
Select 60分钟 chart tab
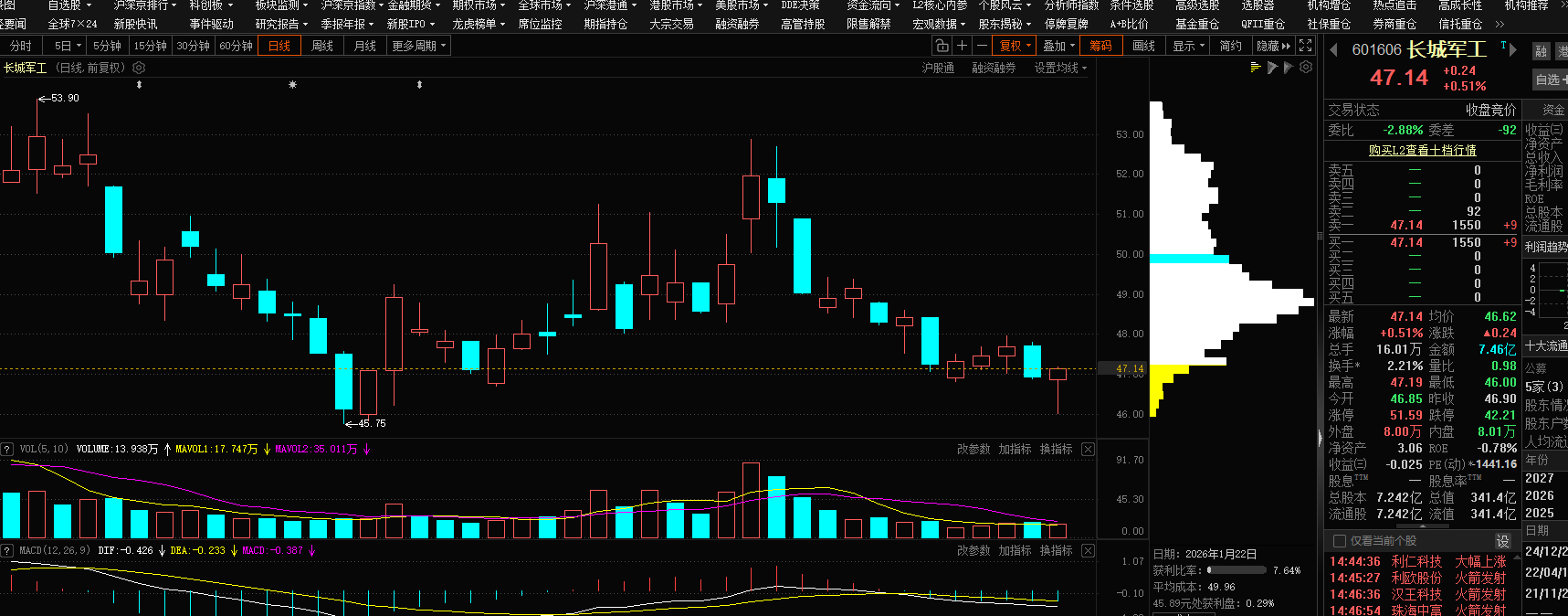(236, 45)
